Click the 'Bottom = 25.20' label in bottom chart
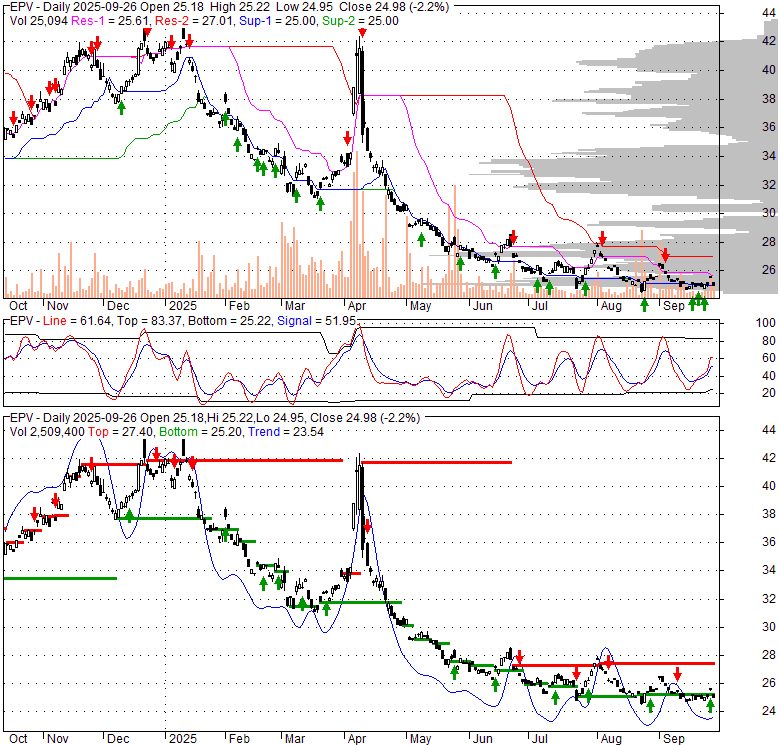Image resolution: width=780 pixels, height=745 pixels. coord(201,432)
